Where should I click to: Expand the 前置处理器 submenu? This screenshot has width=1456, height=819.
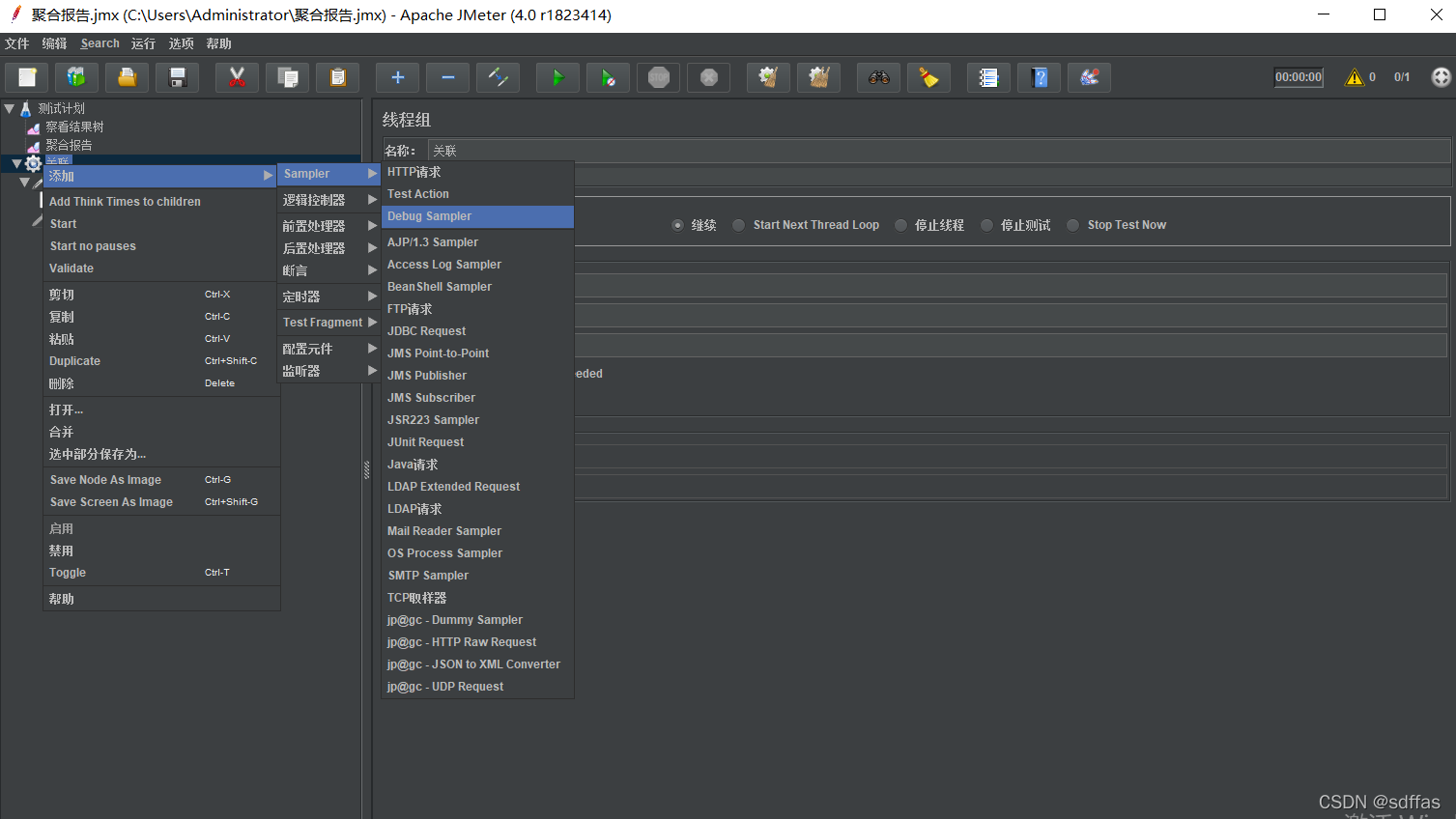[328, 226]
